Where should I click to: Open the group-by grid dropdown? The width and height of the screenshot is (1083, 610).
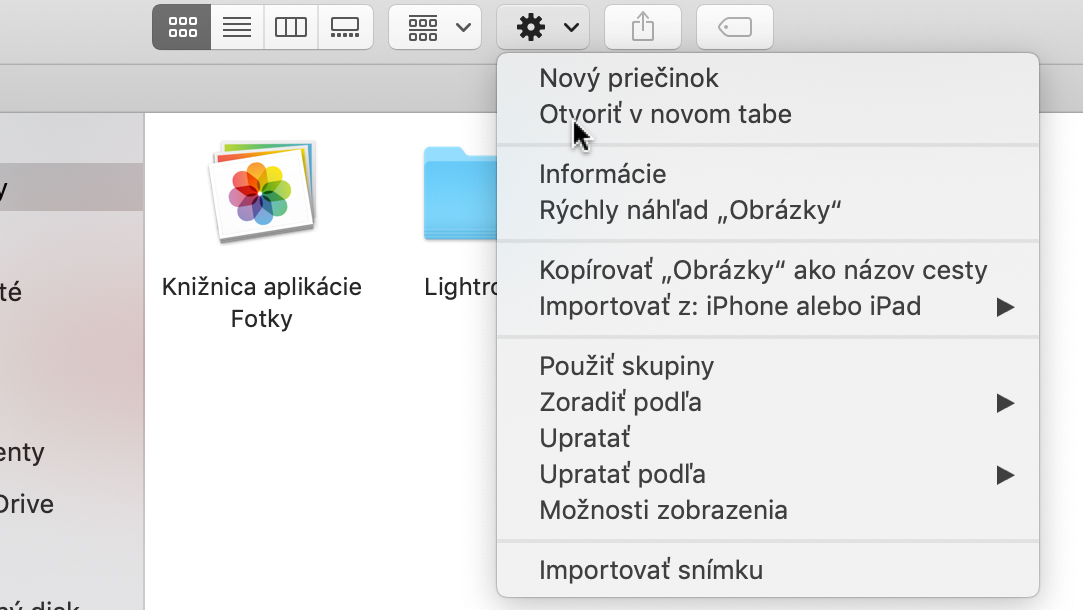tap(435, 28)
